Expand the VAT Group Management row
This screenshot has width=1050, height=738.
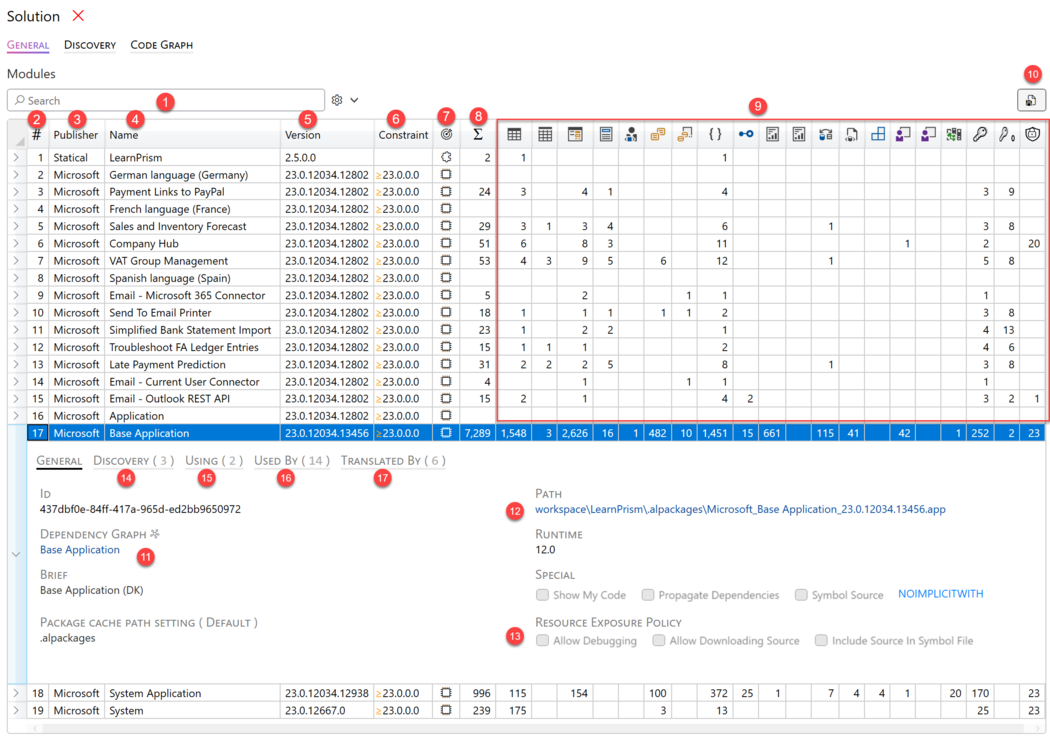click(x=16, y=261)
